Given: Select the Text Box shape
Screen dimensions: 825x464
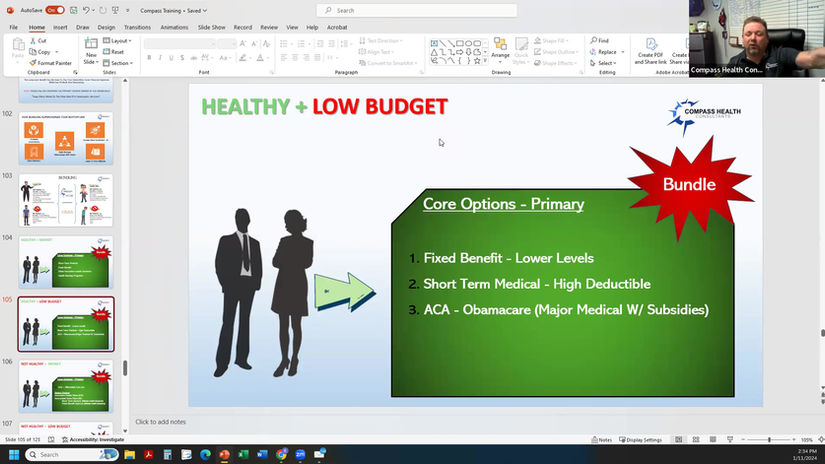Looking at the screenshot, I should coord(434,43).
